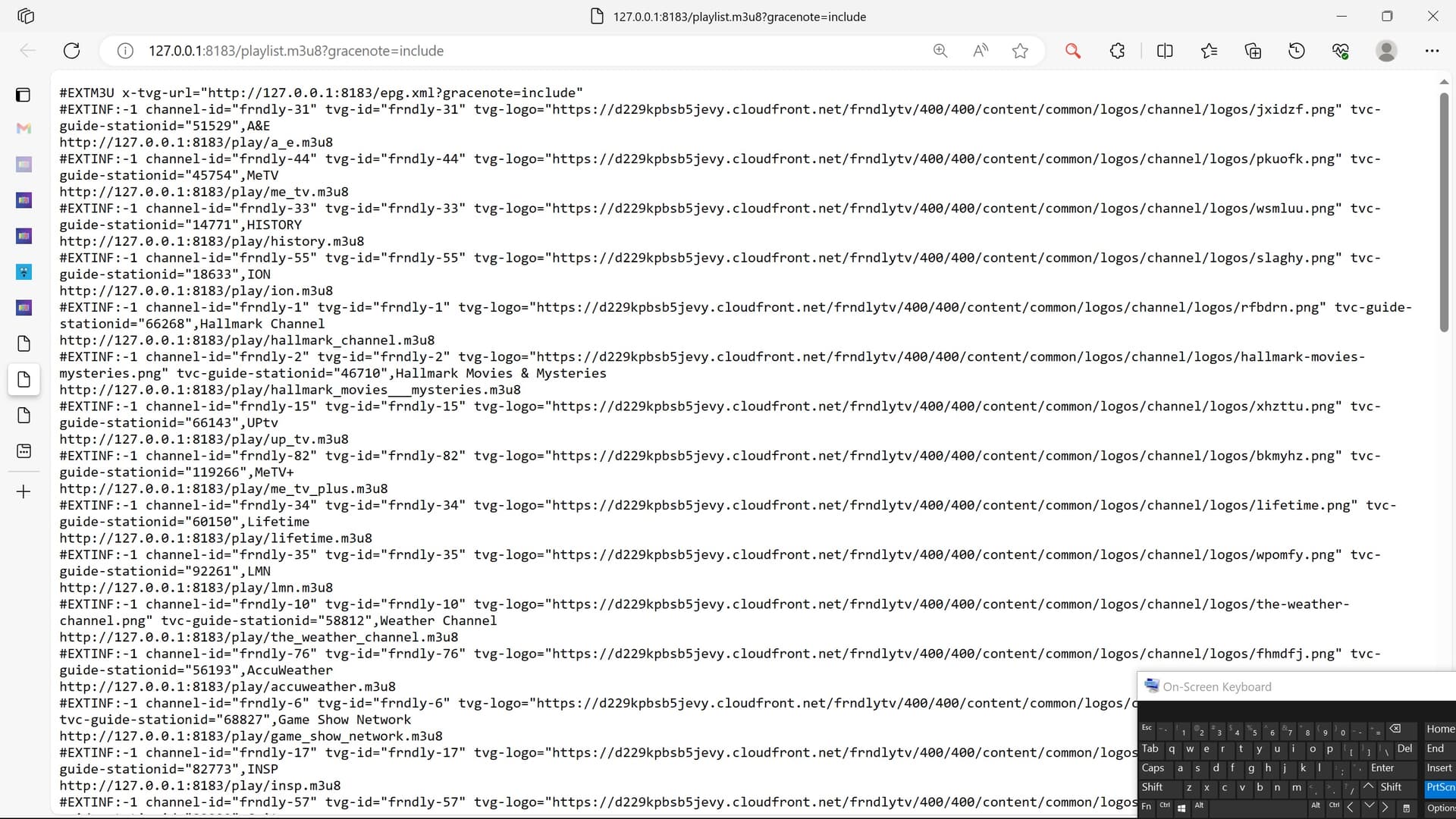View site information icon in address bar

[x=125, y=51]
